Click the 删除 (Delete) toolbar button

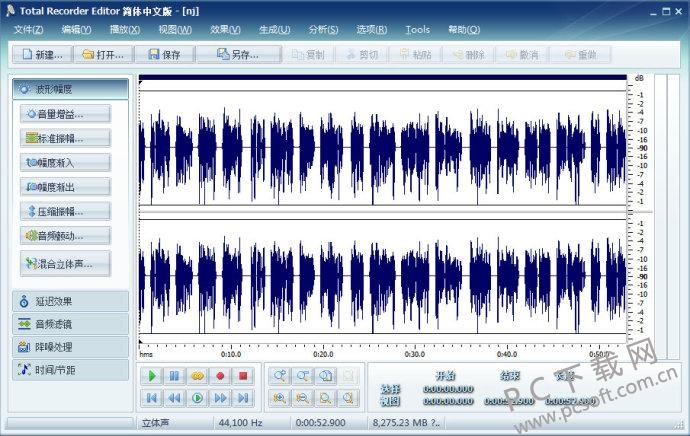469,55
